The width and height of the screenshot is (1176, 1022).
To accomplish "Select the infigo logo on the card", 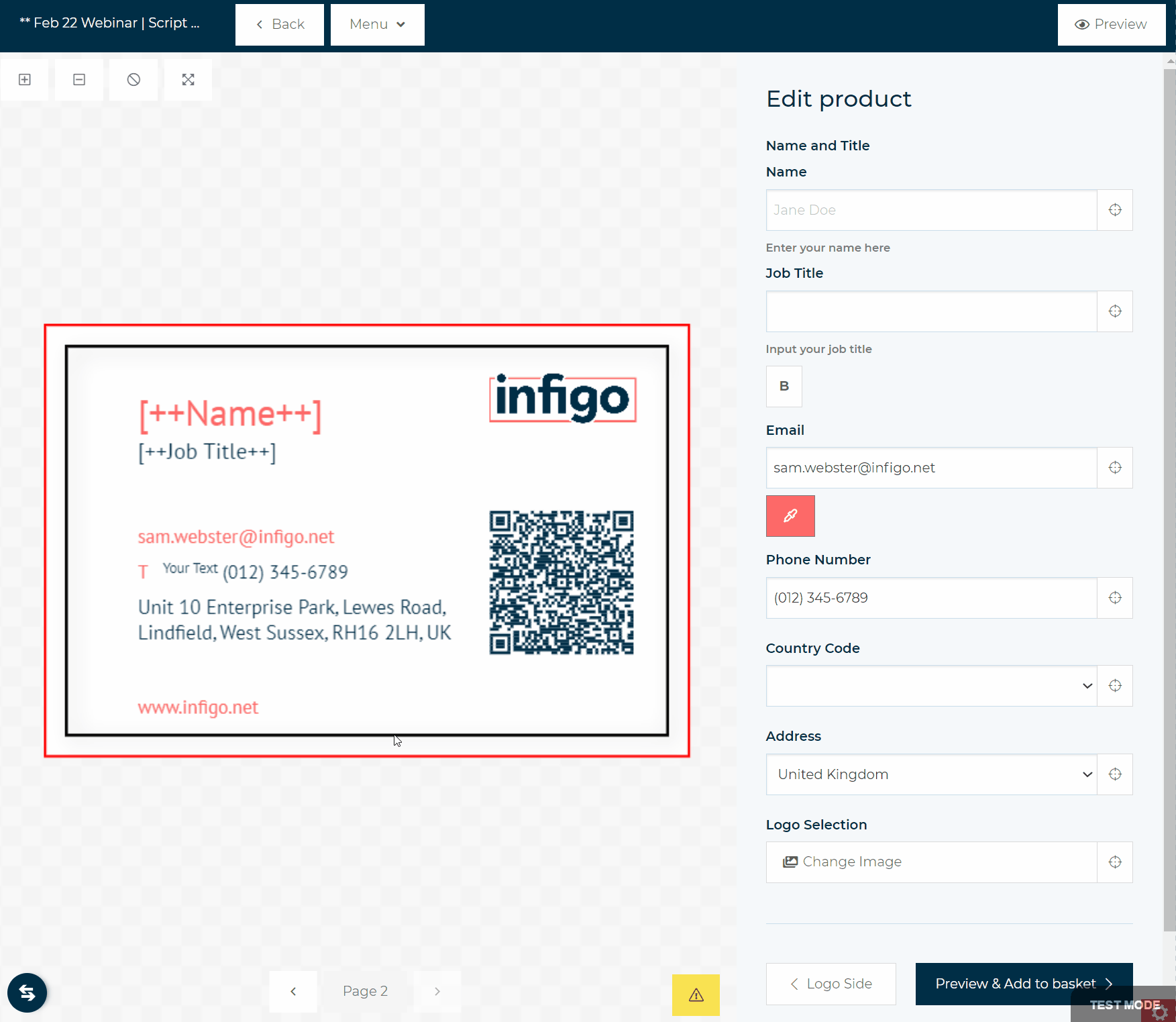I will point(563,399).
